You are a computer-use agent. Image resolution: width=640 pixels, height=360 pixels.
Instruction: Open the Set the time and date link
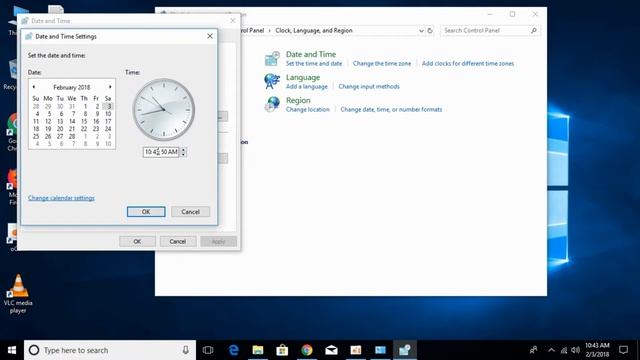click(x=314, y=64)
